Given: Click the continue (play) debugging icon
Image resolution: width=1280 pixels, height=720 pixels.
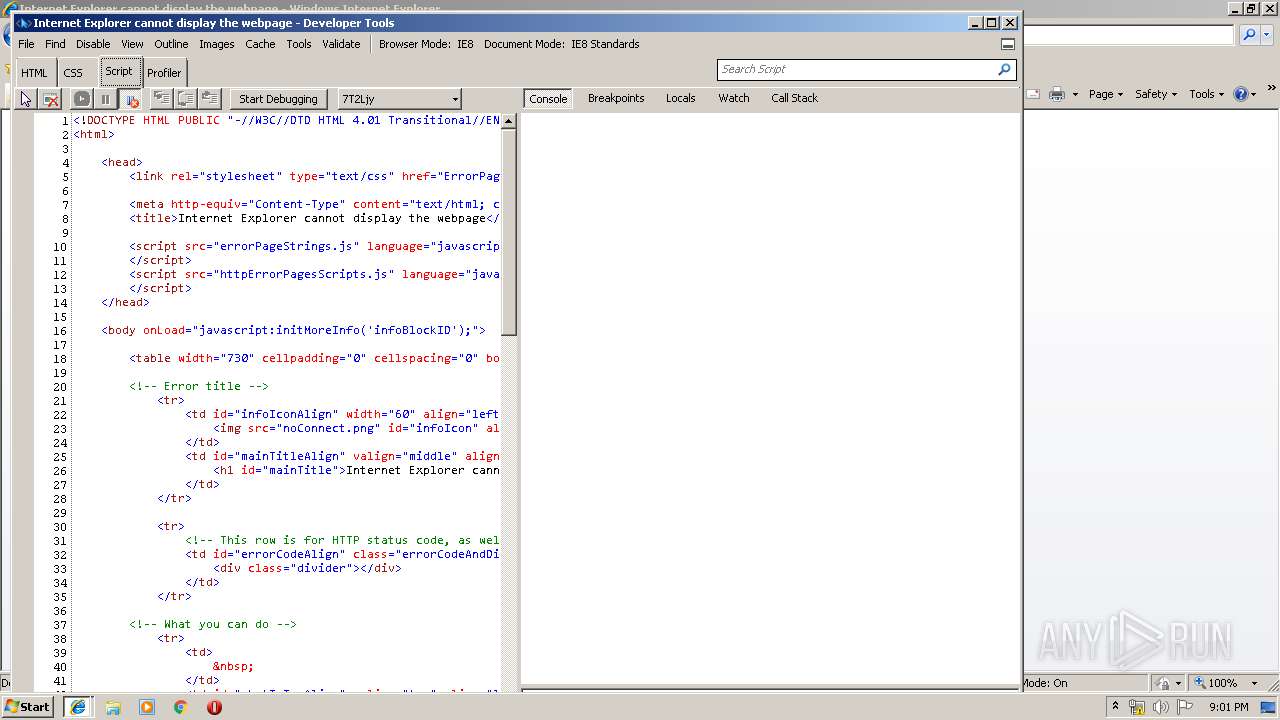Looking at the screenshot, I should 82,99.
